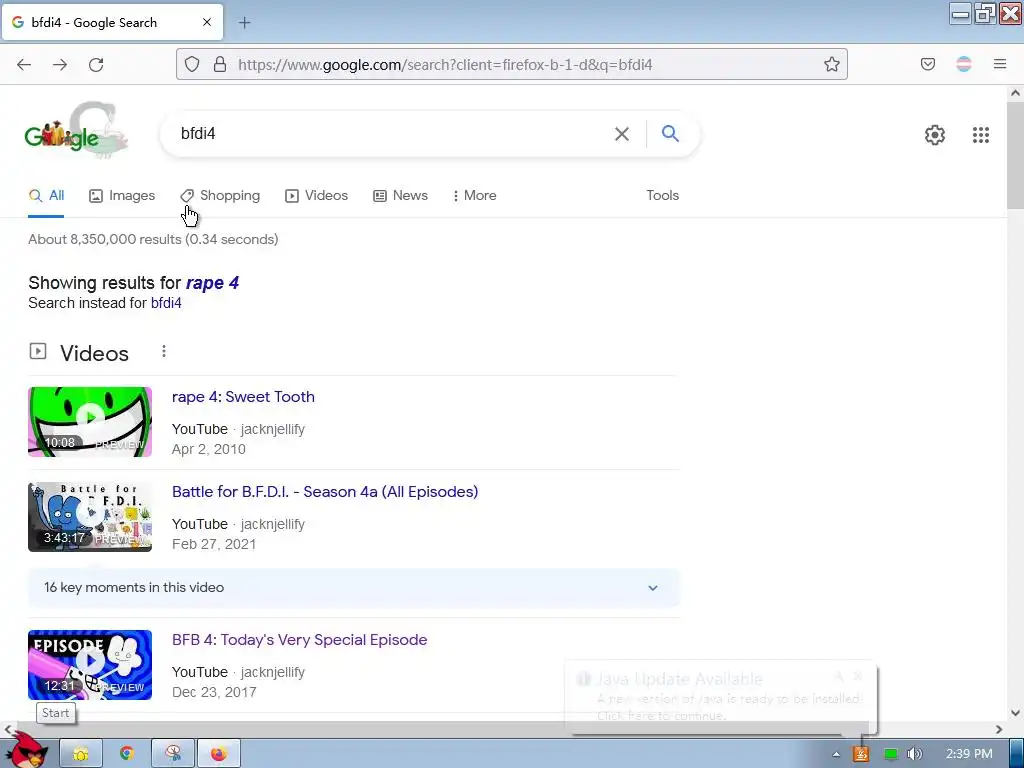Go forward with the forward arrow

(60, 64)
